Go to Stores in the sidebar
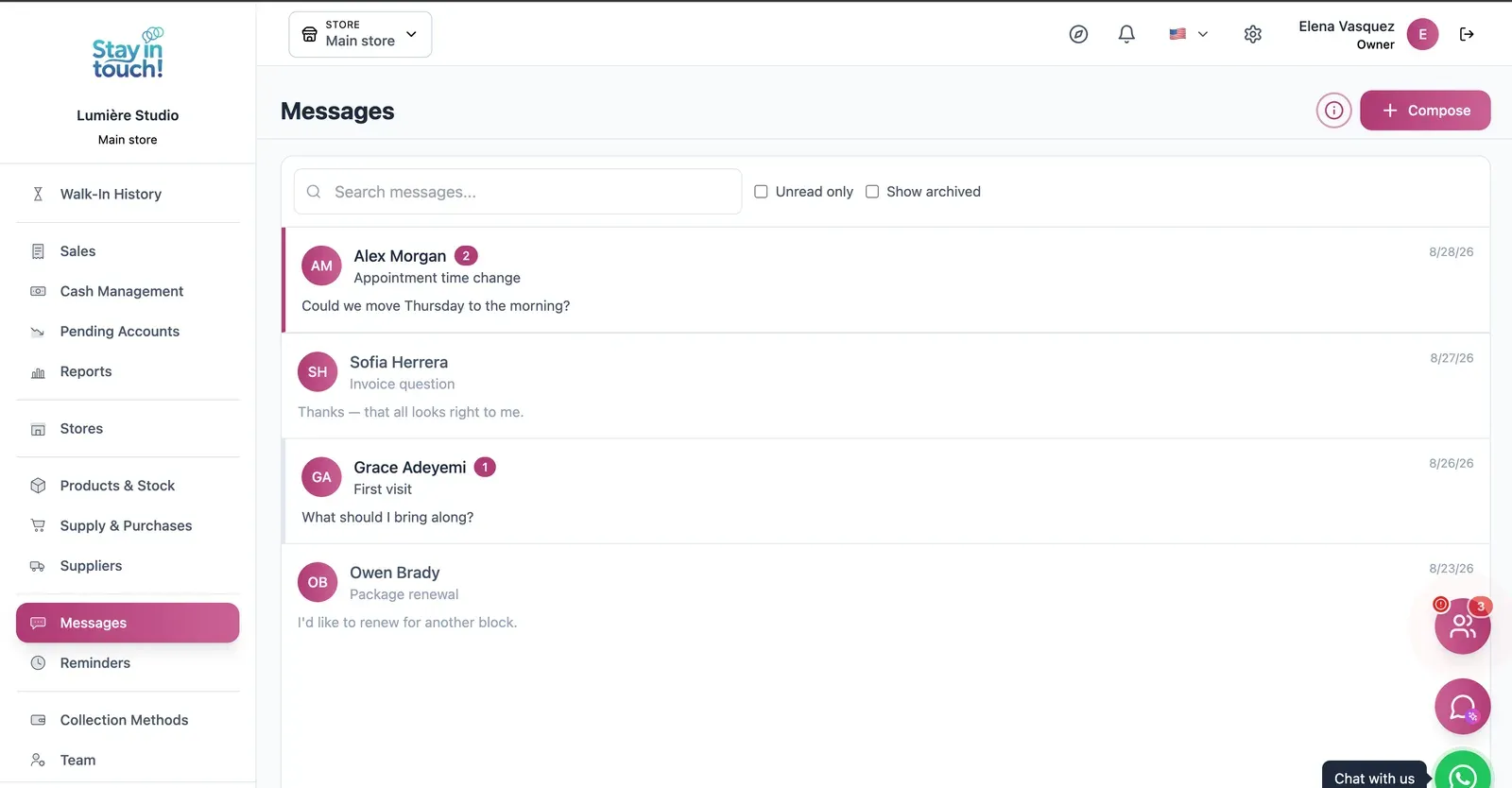The height and width of the screenshot is (788, 1512). (128, 429)
